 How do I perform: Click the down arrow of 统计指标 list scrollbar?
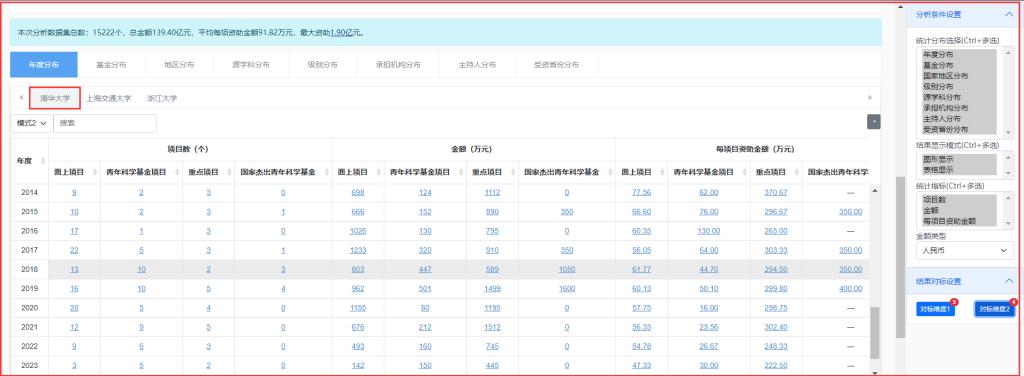pos(1008,223)
